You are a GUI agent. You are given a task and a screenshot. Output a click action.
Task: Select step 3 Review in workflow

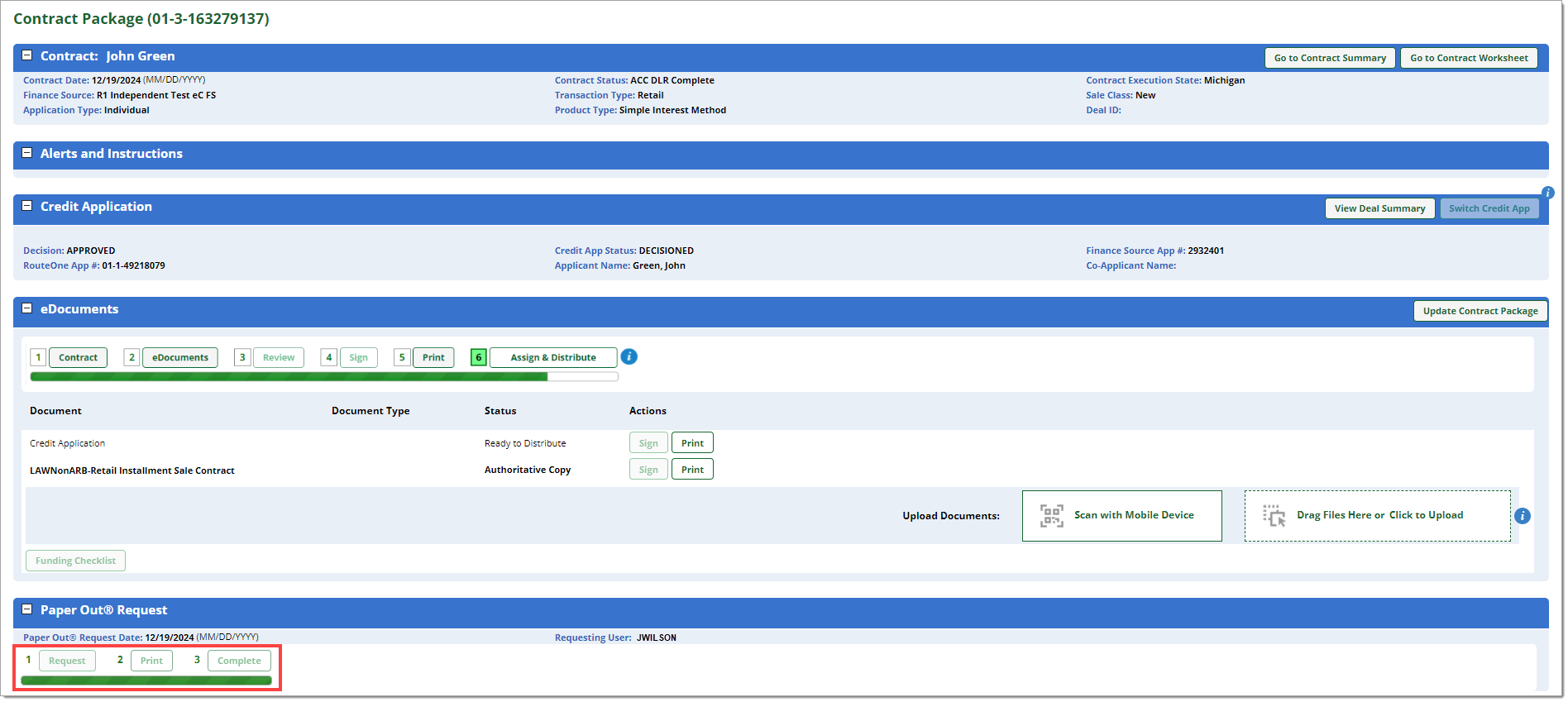(x=279, y=357)
